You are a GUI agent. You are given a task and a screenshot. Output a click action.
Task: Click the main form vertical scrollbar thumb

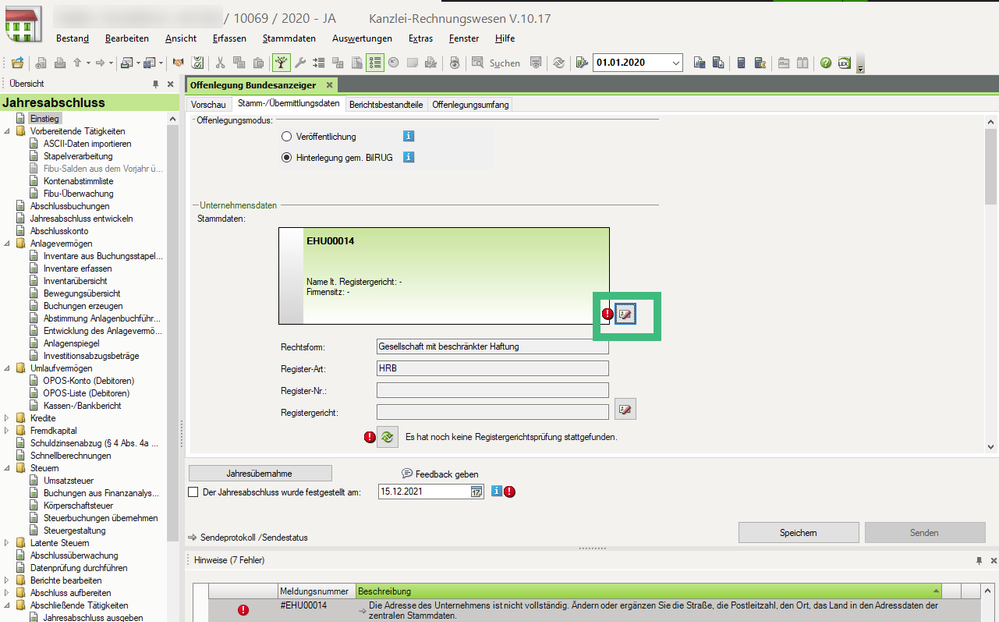point(990,166)
